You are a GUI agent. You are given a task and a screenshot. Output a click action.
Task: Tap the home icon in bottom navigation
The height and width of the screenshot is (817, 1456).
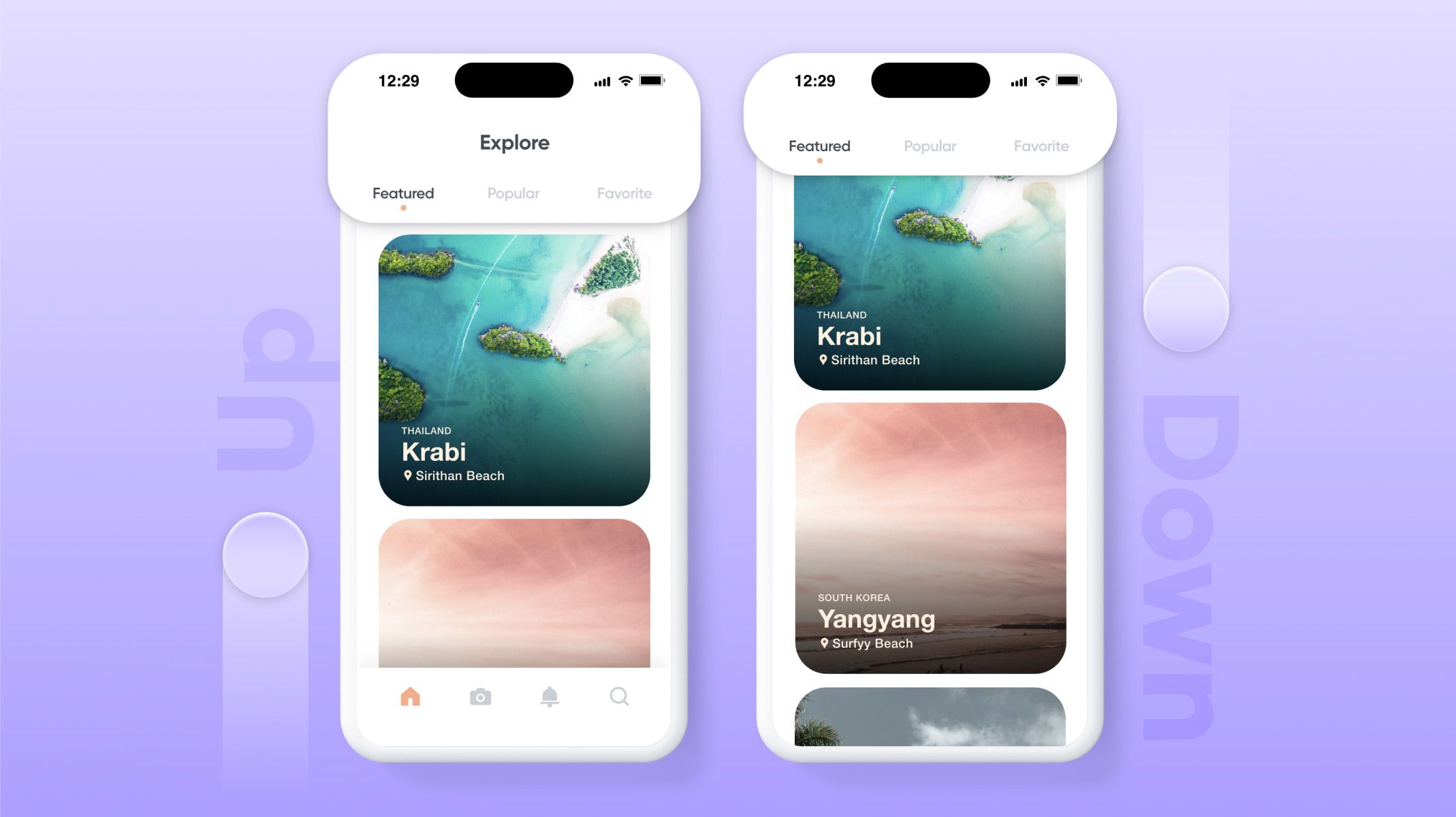click(409, 697)
